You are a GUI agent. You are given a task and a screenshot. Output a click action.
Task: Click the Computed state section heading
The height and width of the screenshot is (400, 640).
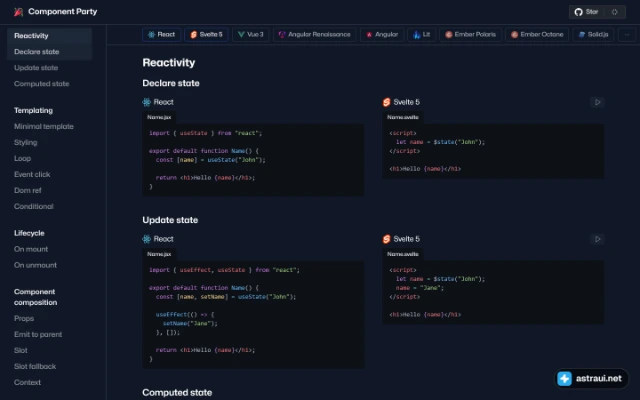[x=177, y=393]
